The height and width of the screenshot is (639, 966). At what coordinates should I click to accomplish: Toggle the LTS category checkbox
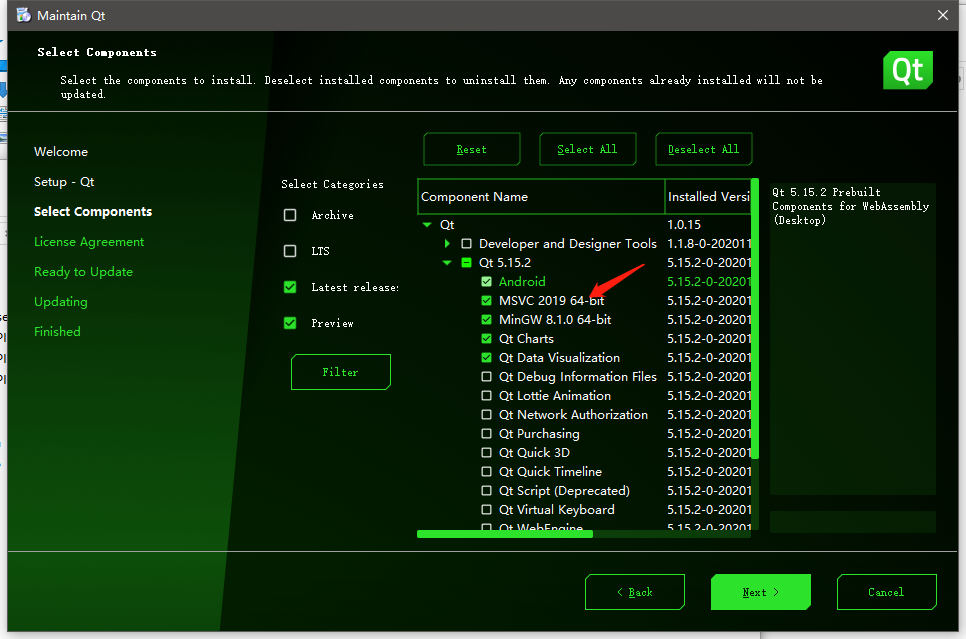(x=290, y=251)
